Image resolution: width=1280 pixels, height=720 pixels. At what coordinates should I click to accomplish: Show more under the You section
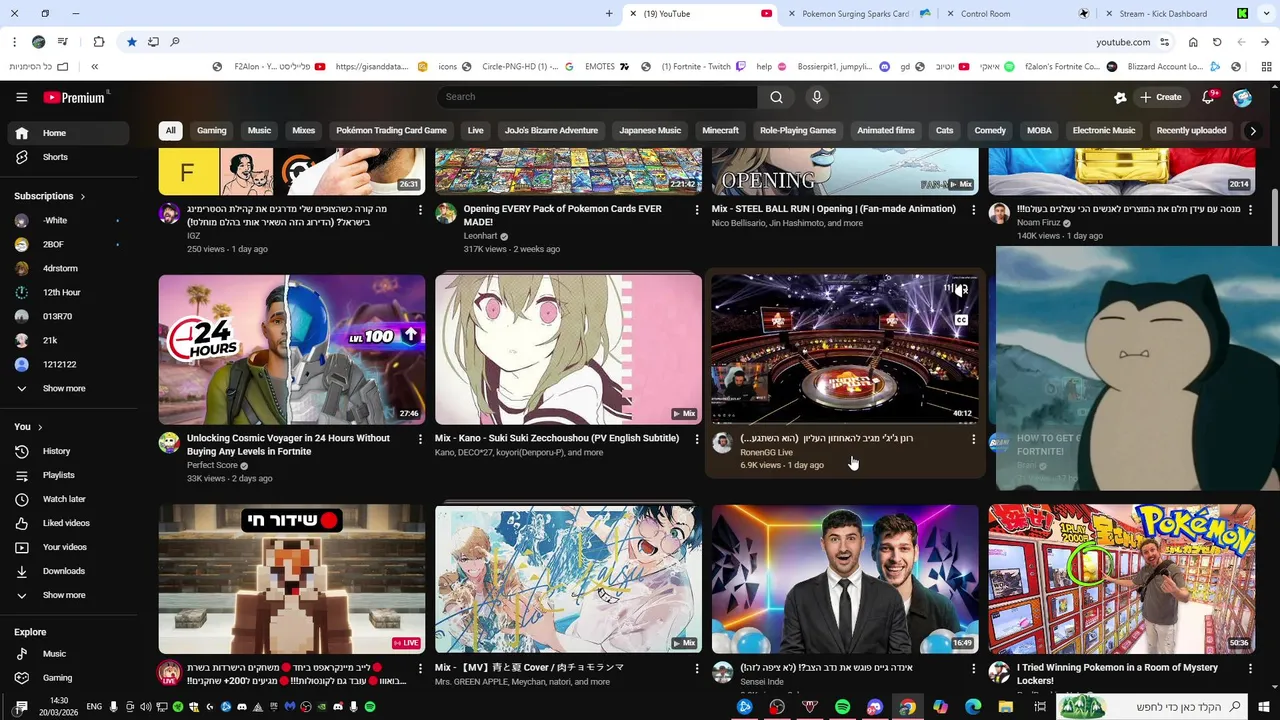tap(65, 595)
